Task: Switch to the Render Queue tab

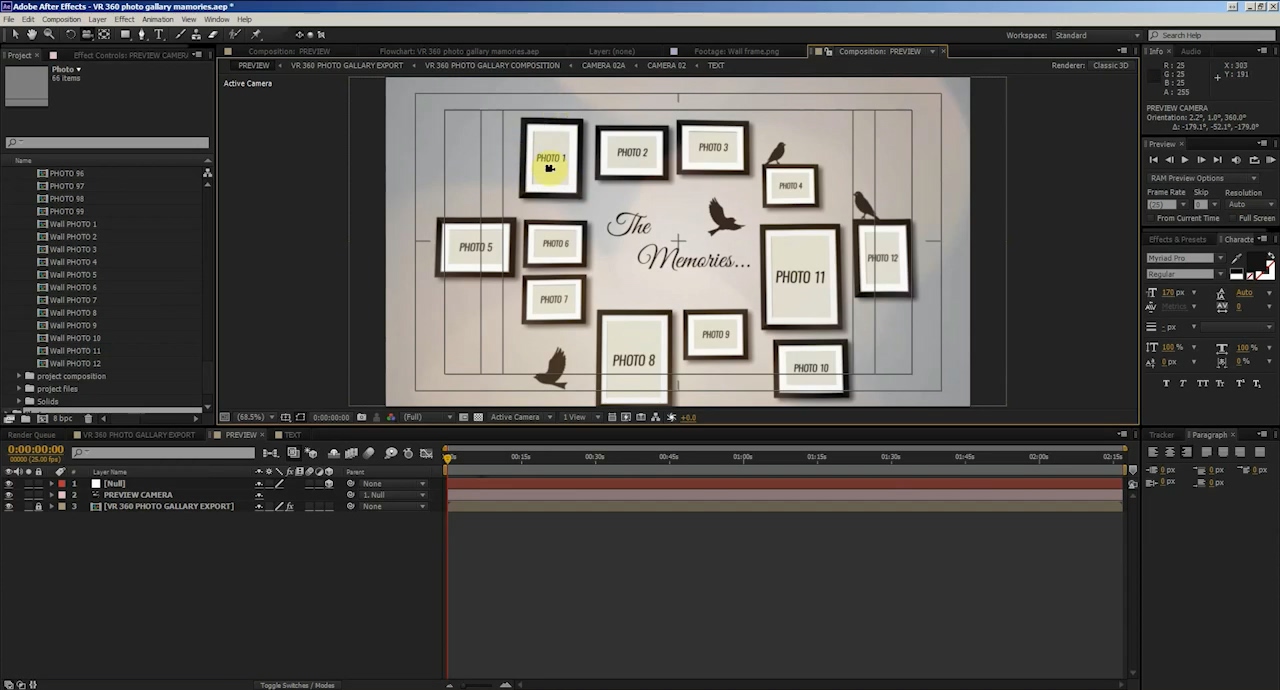Action: coord(32,435)
